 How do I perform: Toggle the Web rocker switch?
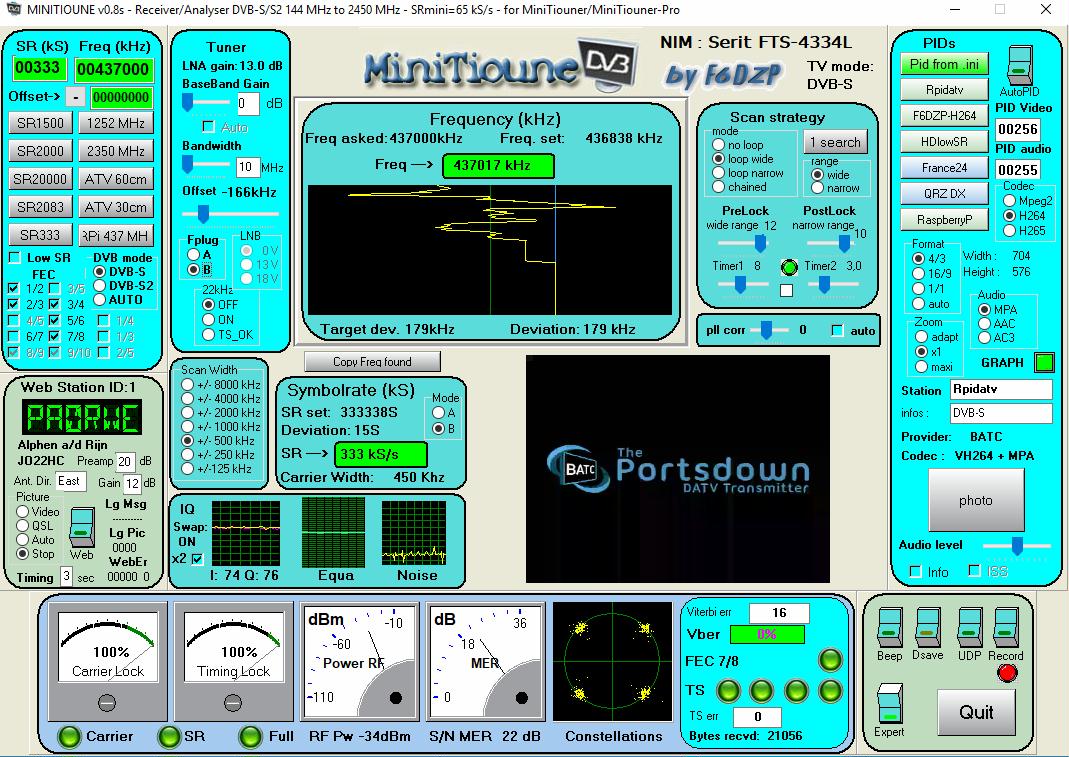[x=82, y=526]
